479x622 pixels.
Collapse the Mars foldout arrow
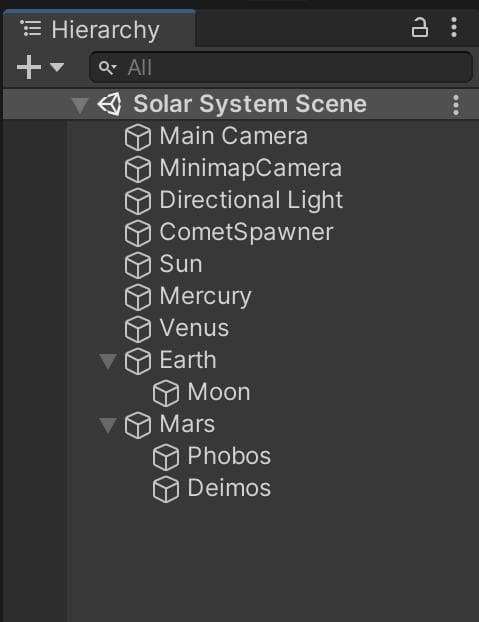point(108,425)
